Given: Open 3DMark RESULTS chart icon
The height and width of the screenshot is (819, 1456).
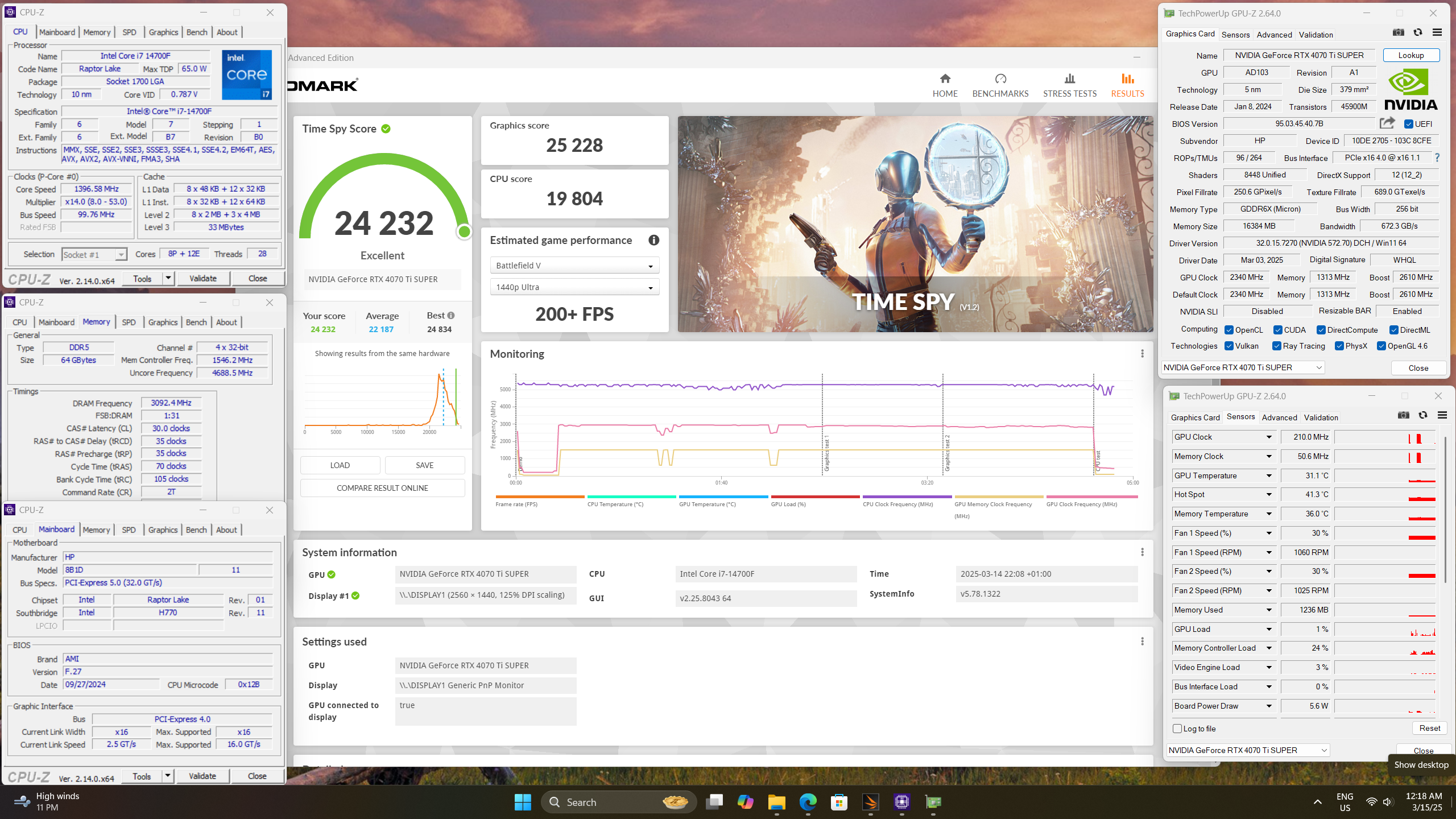Looking at the screenshot, I should [x=1127, y=78].
